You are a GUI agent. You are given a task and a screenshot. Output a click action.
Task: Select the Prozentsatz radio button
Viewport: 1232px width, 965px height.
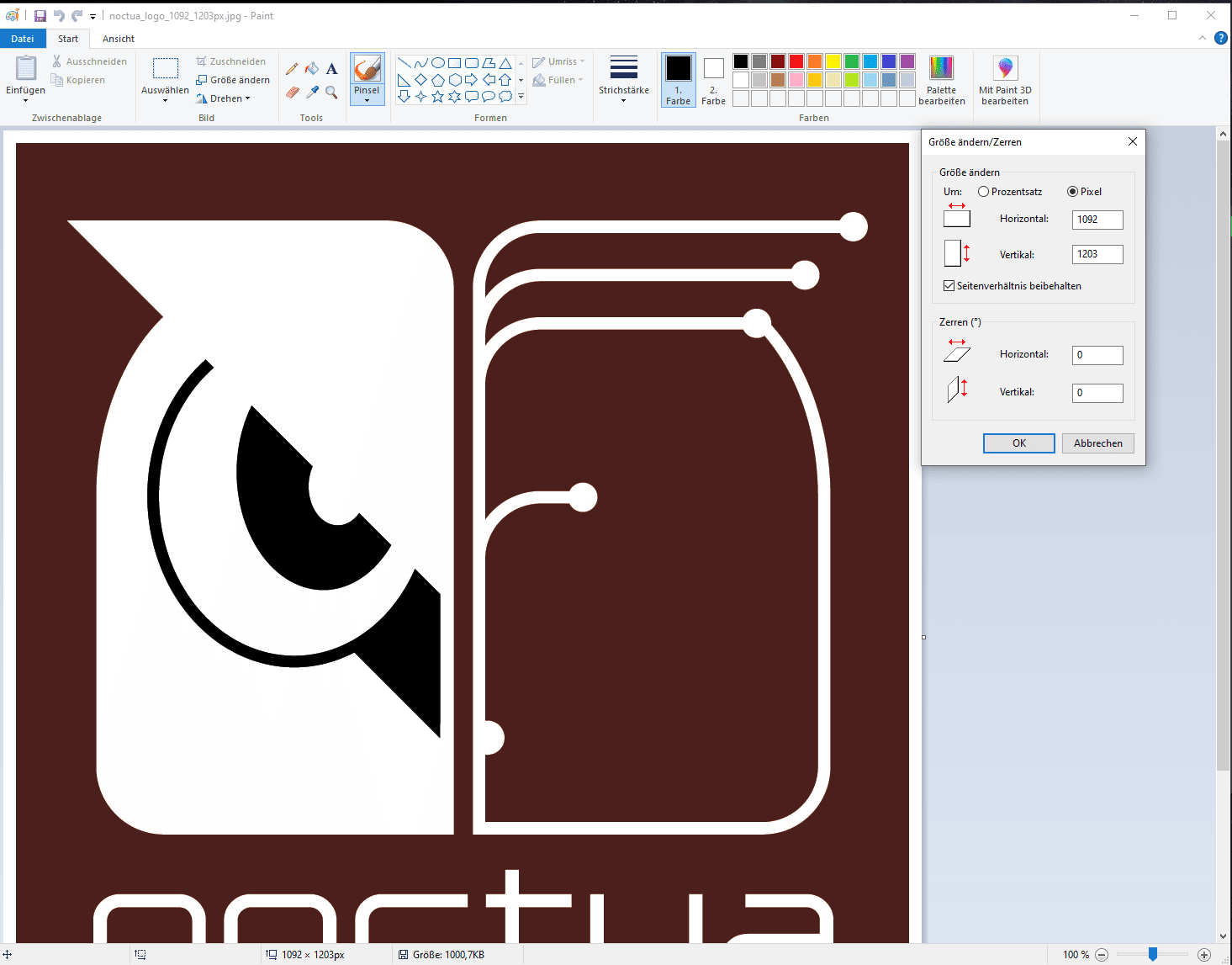point(983,192)
